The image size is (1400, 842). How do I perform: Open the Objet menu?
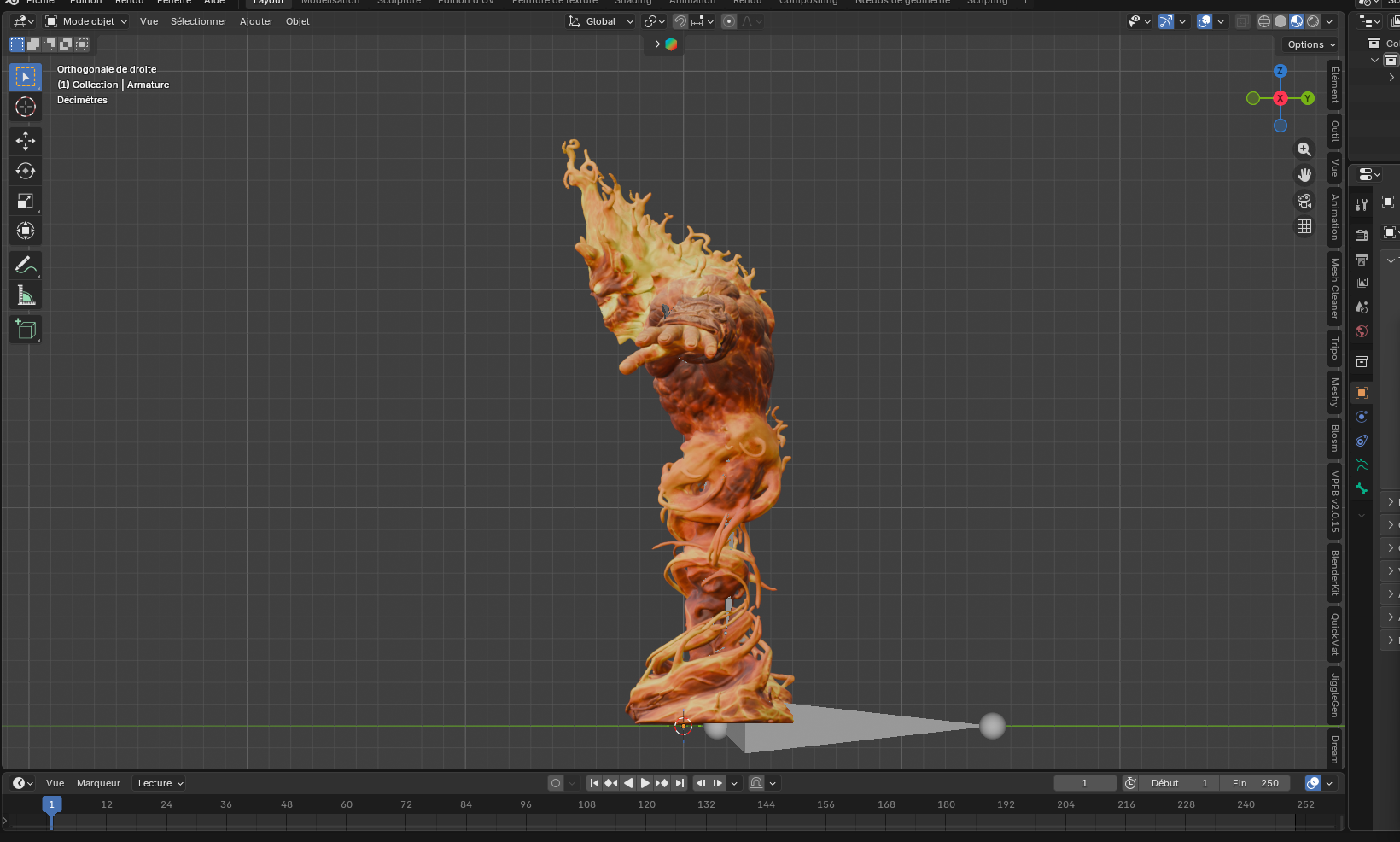coord(298,21)
